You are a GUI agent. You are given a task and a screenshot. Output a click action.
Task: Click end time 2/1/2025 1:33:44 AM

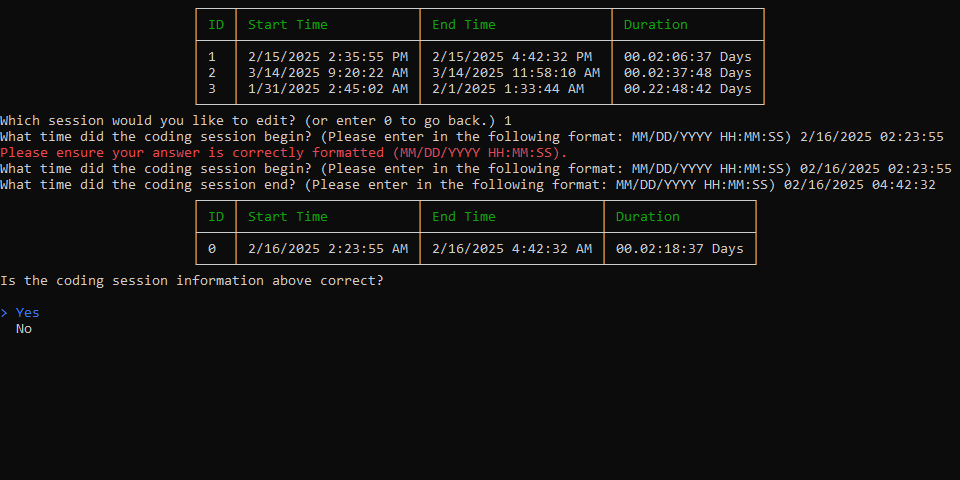click(508, 89)
